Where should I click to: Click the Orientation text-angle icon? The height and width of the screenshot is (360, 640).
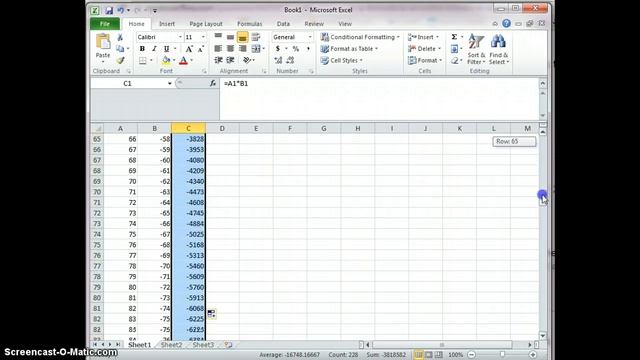pos(247,60)
